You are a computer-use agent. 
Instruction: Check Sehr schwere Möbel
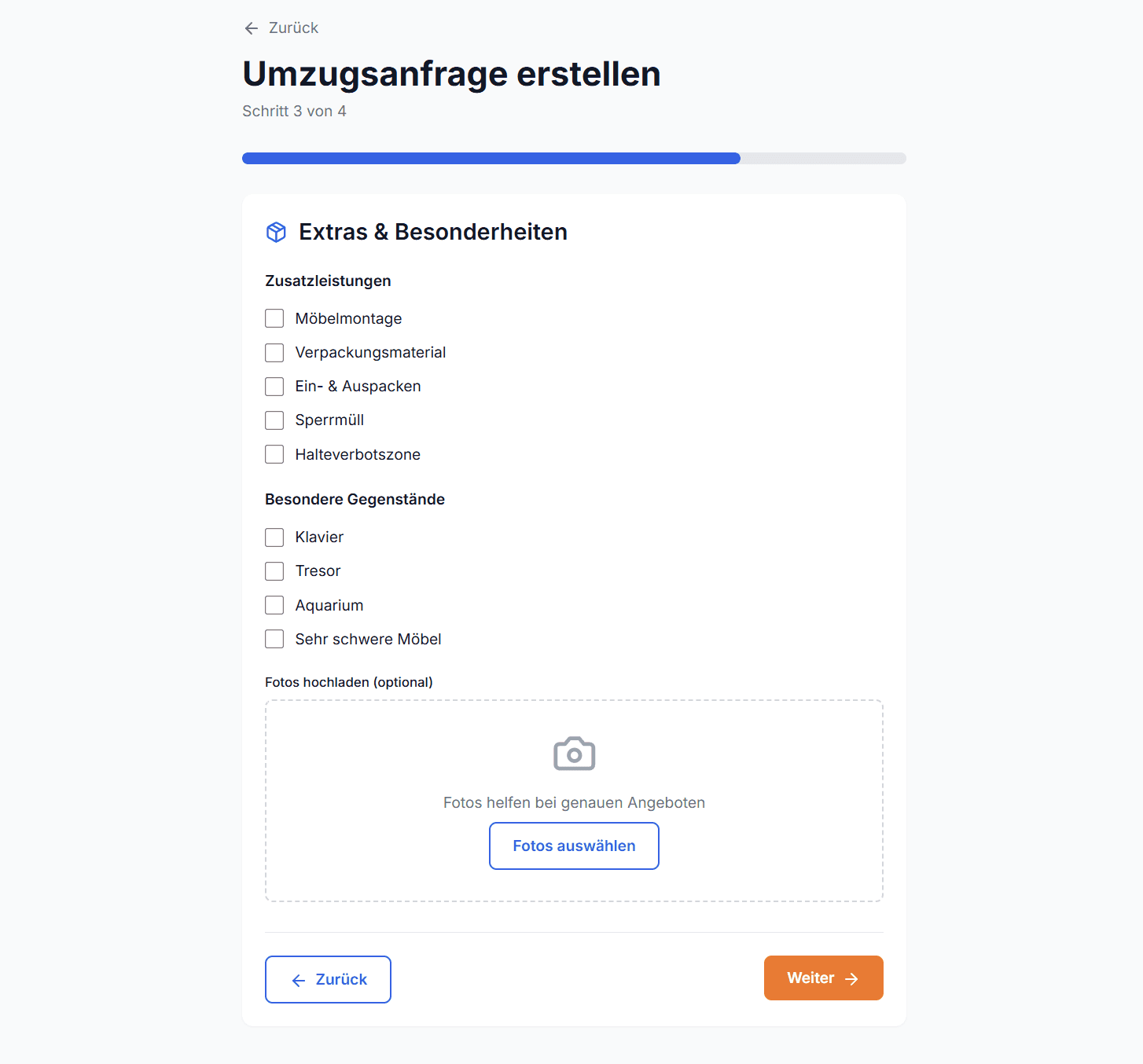[x=274, y=639]
